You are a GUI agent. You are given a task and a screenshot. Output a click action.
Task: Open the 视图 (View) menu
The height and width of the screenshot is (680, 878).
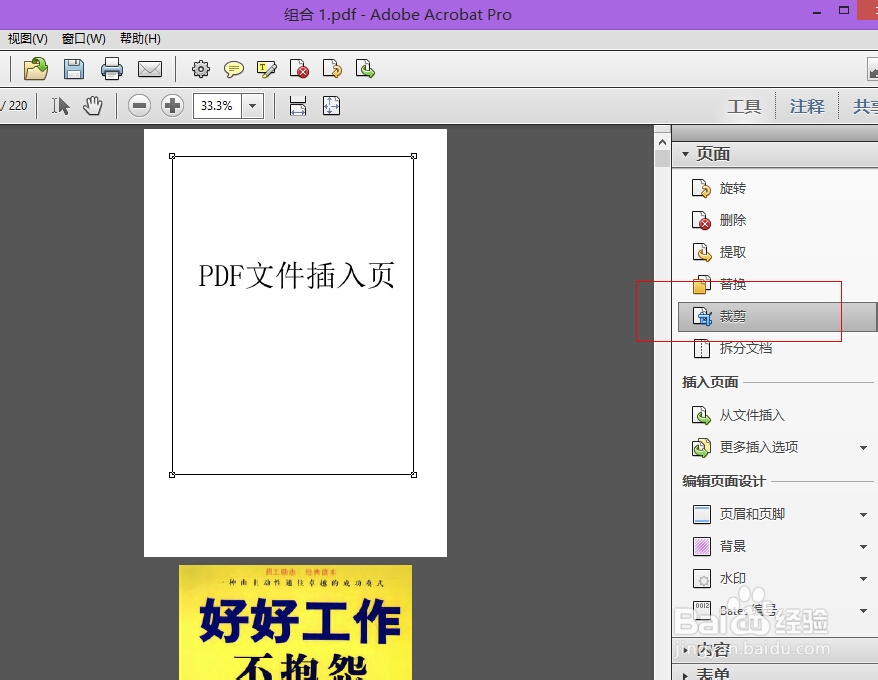coord(25,38)
